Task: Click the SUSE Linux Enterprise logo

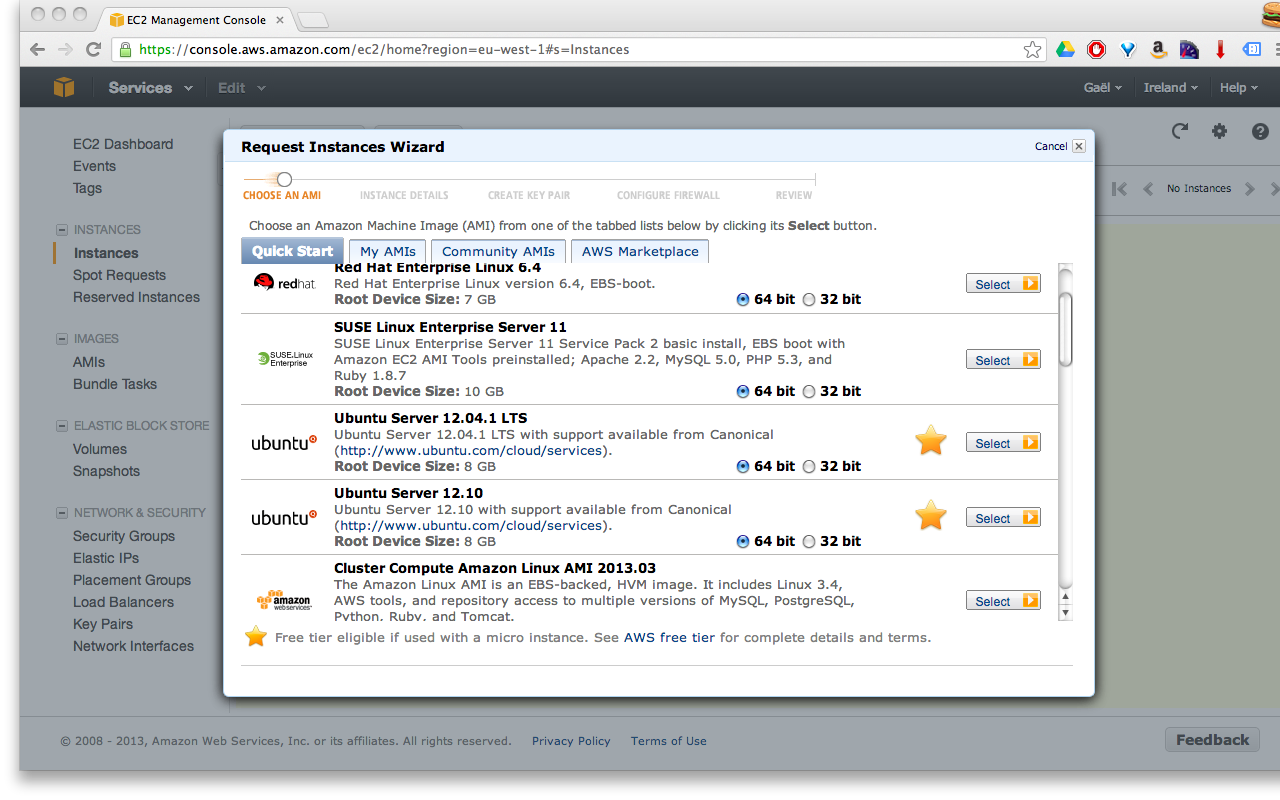Action: (285, 358)
